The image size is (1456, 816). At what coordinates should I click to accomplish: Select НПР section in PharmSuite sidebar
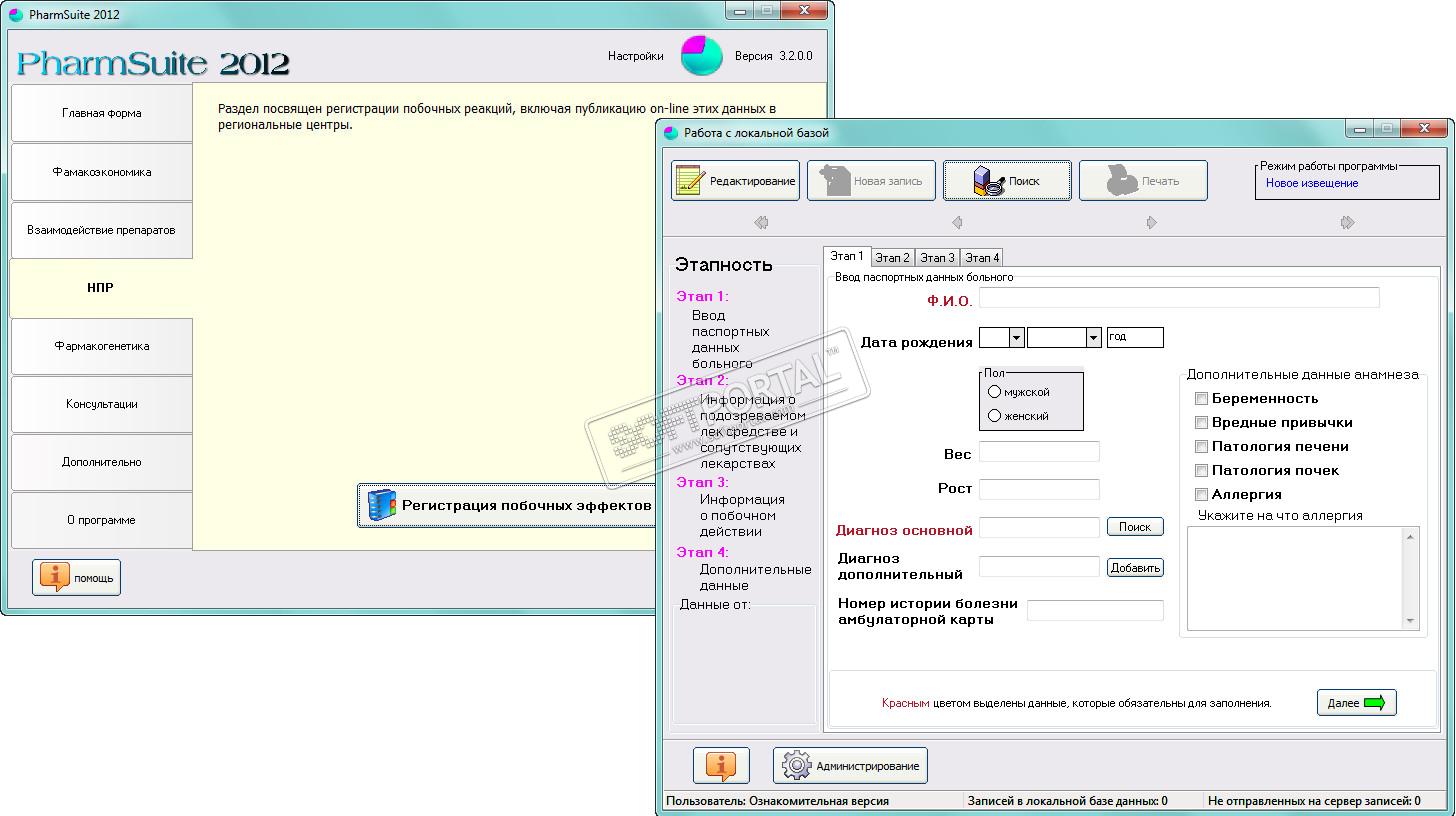pos(101,288)
